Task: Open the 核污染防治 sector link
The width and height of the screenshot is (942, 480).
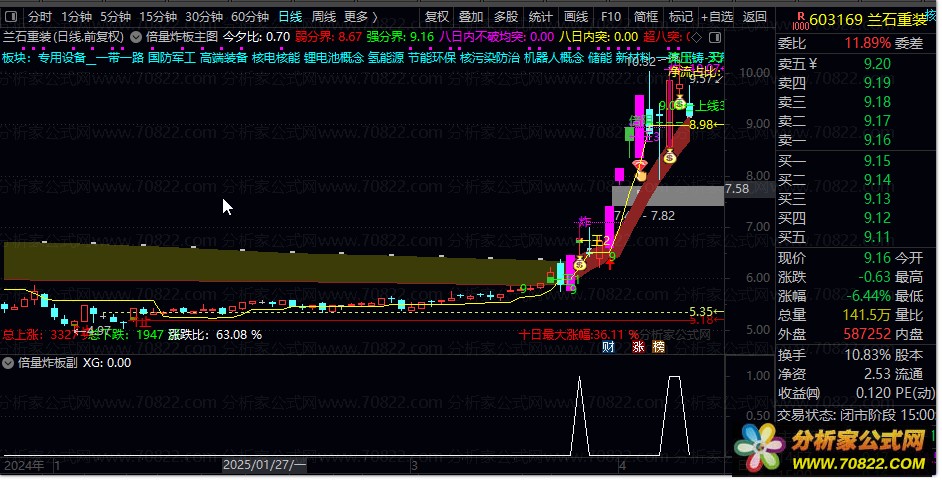Action: (490, 58)
